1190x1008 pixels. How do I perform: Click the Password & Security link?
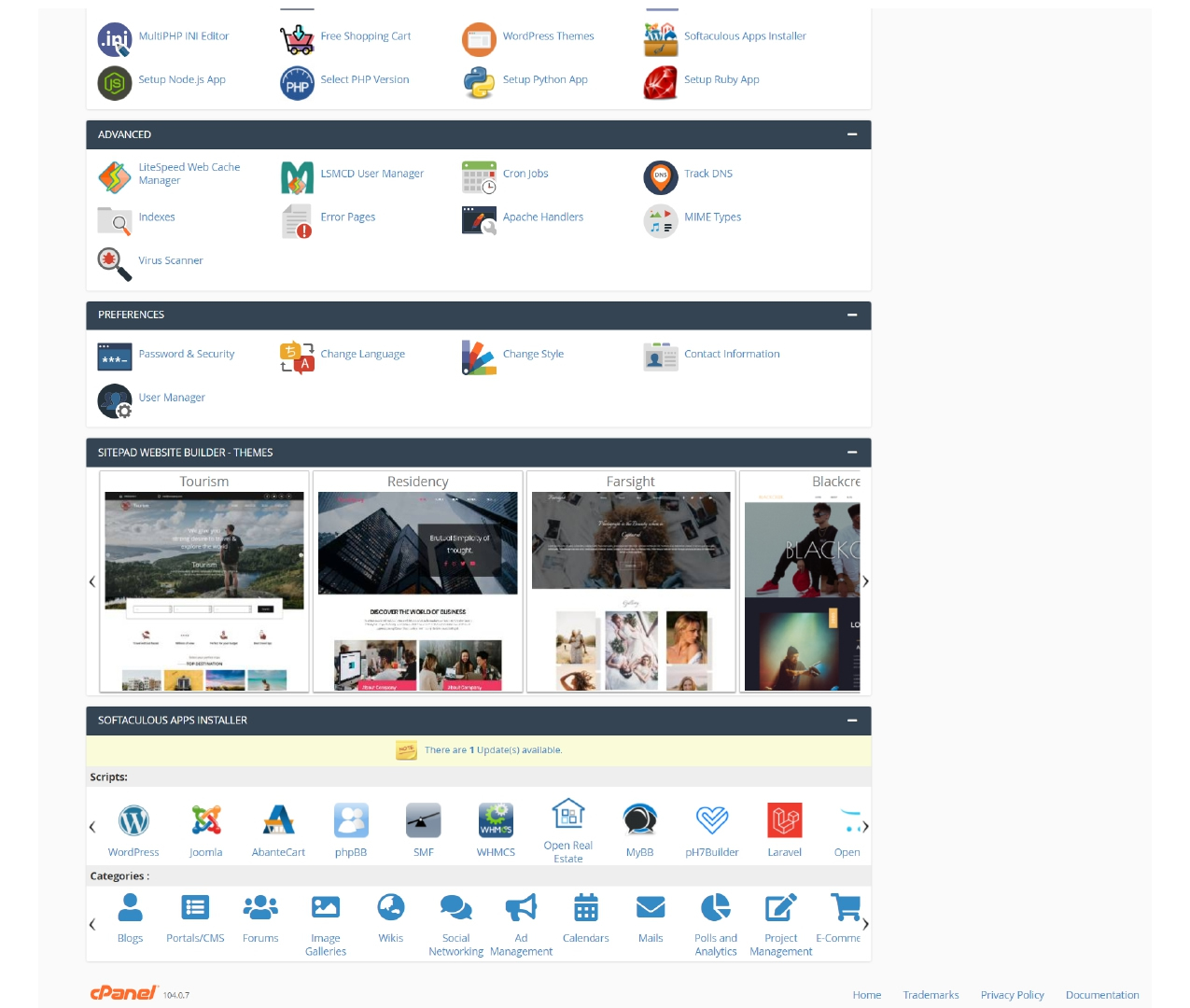[x=186, y=355]
